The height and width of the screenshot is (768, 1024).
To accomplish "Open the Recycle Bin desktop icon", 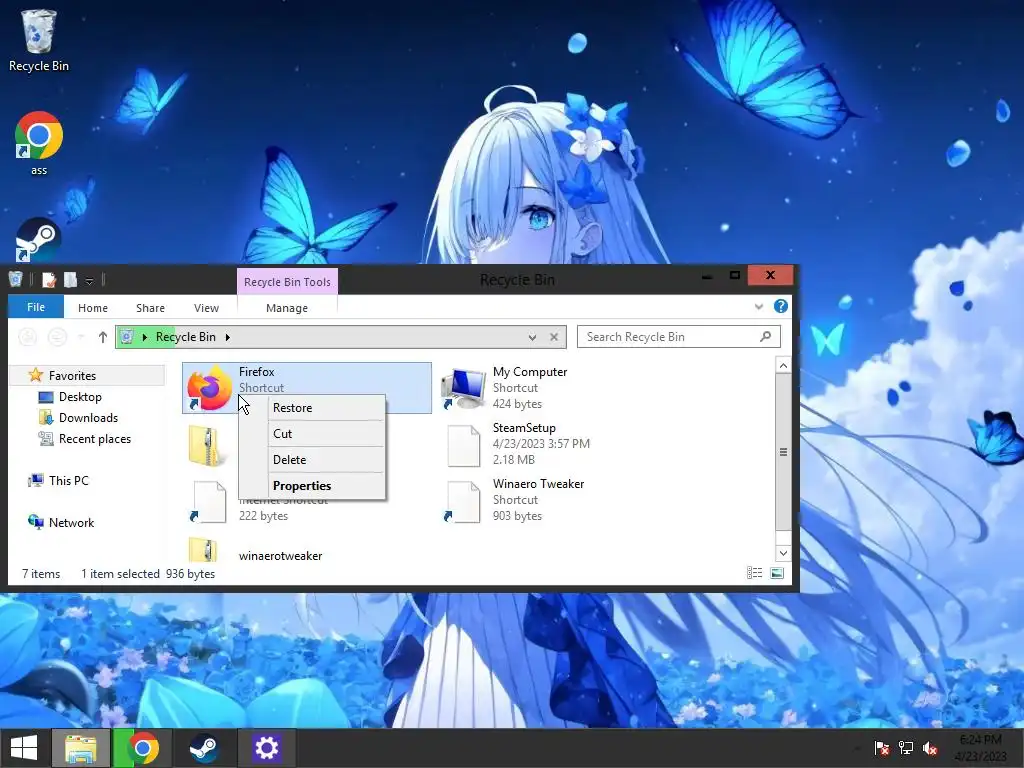I will pyautogui.click(x=39, y=40).
